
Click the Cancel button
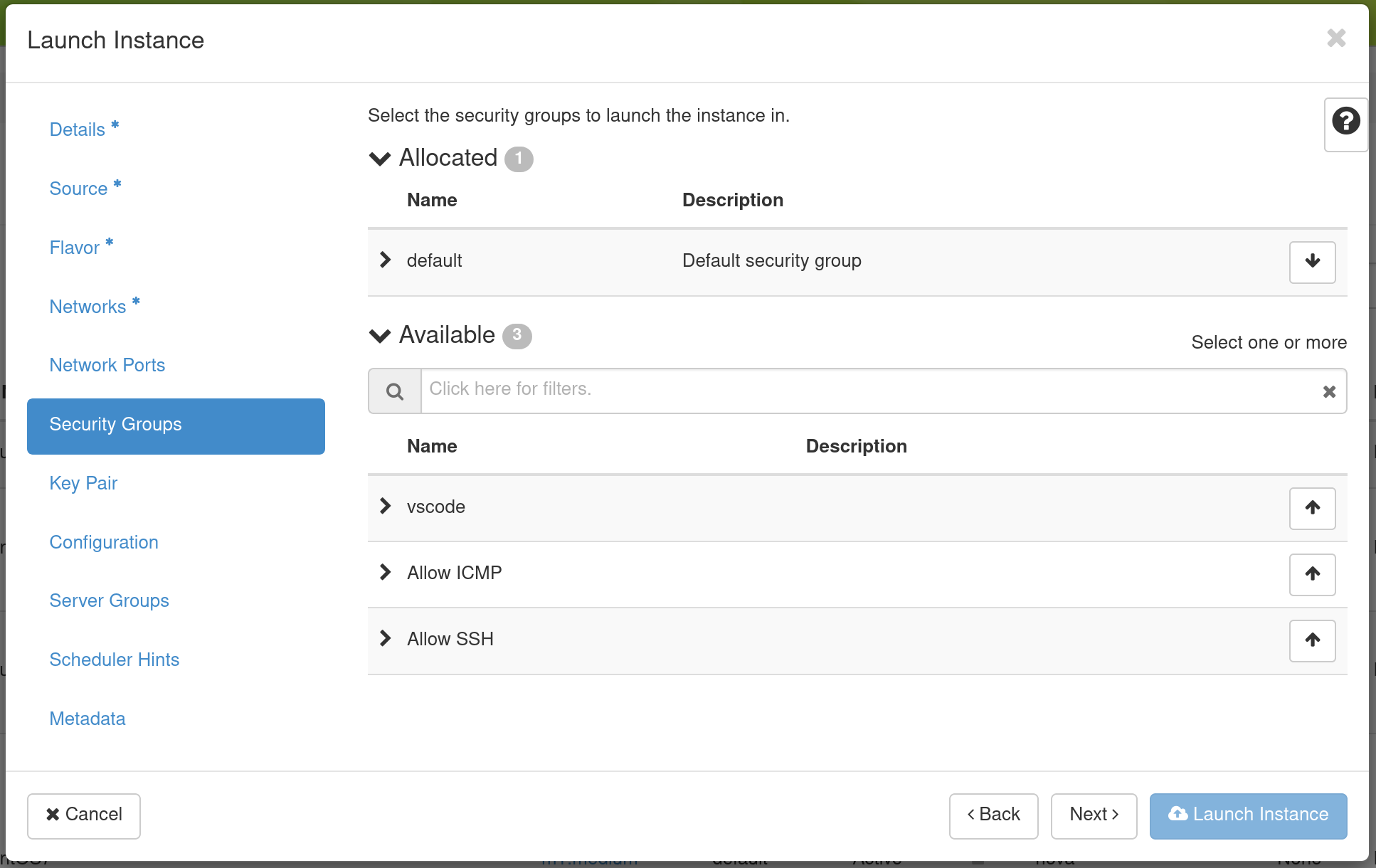click(x=84, y=816)
